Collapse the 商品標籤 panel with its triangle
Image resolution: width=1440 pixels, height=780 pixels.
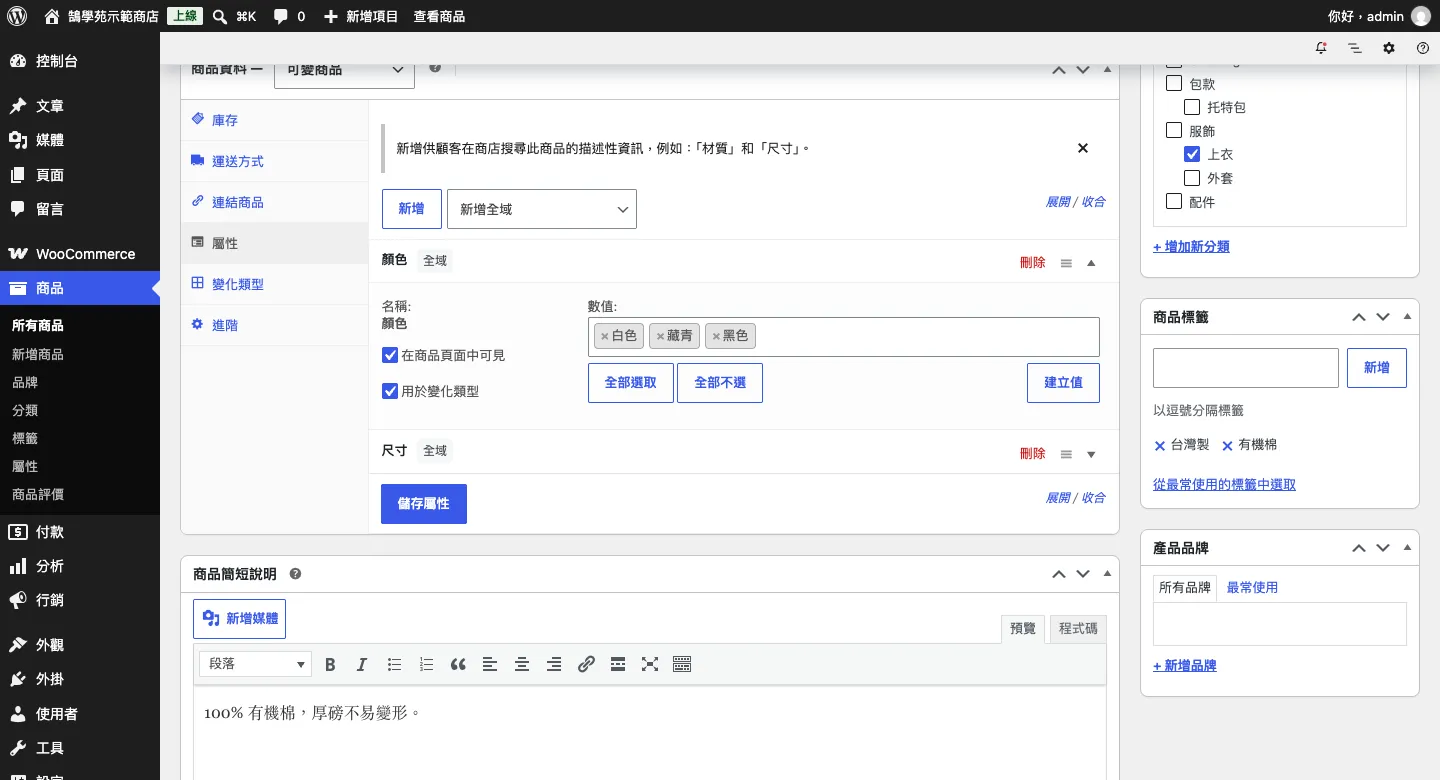[x=1407, y=317]
